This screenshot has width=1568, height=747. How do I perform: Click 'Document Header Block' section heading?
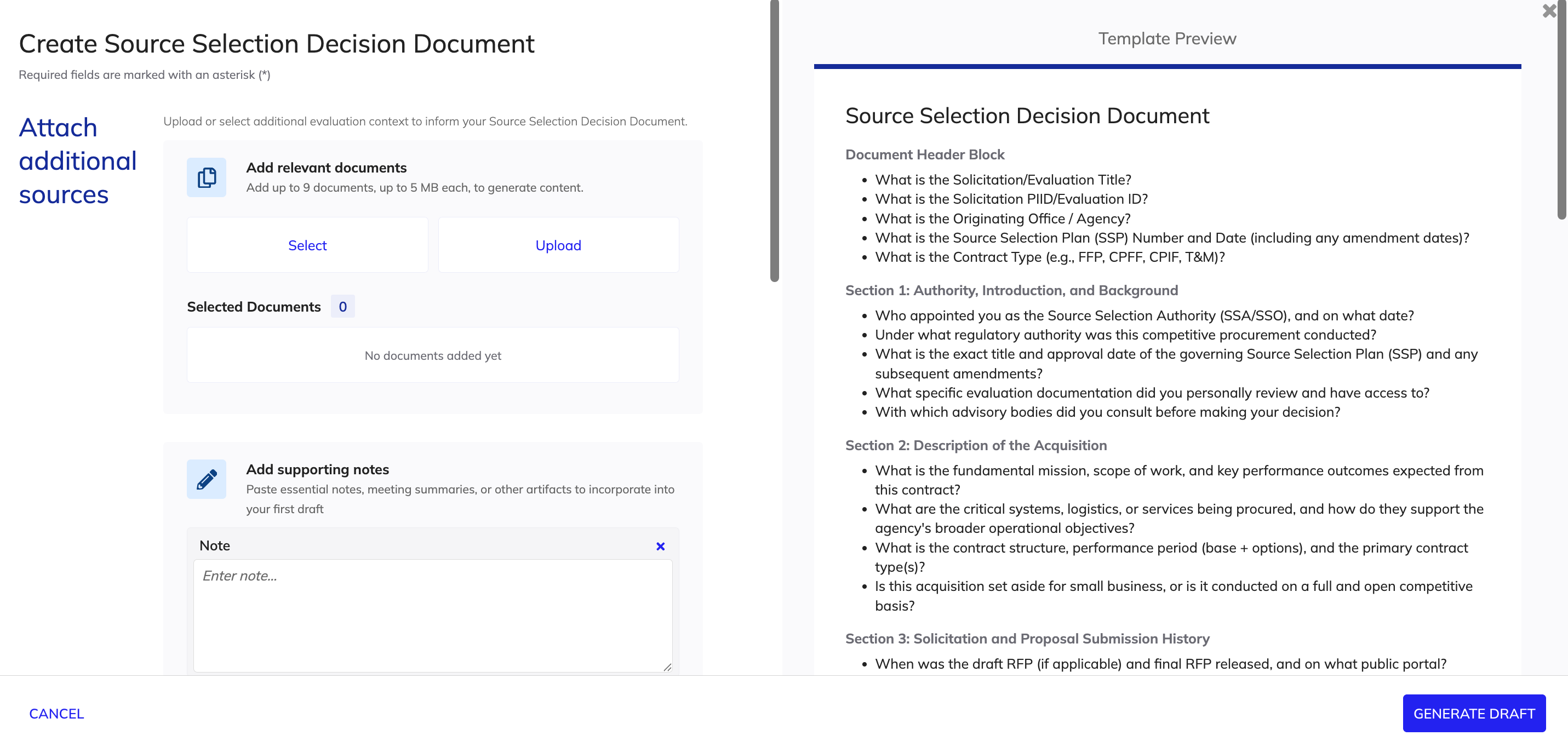[x=925, y=154]
